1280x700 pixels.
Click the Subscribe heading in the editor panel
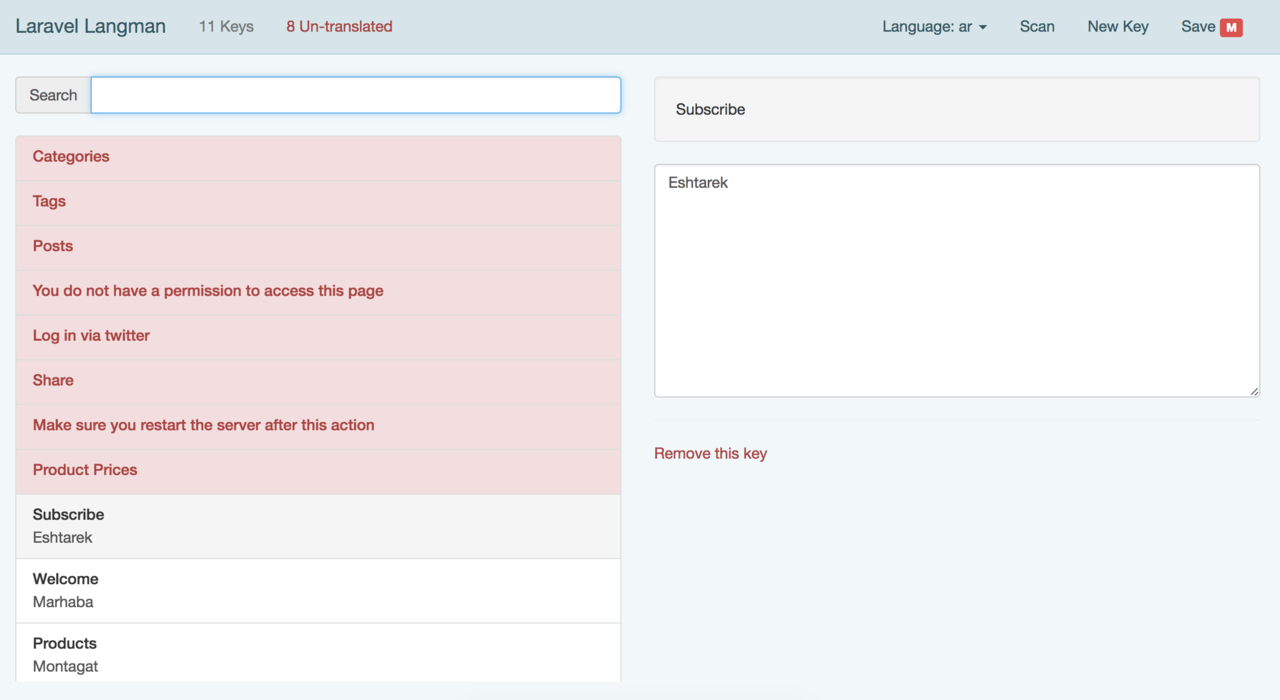[x=711, y=110]
